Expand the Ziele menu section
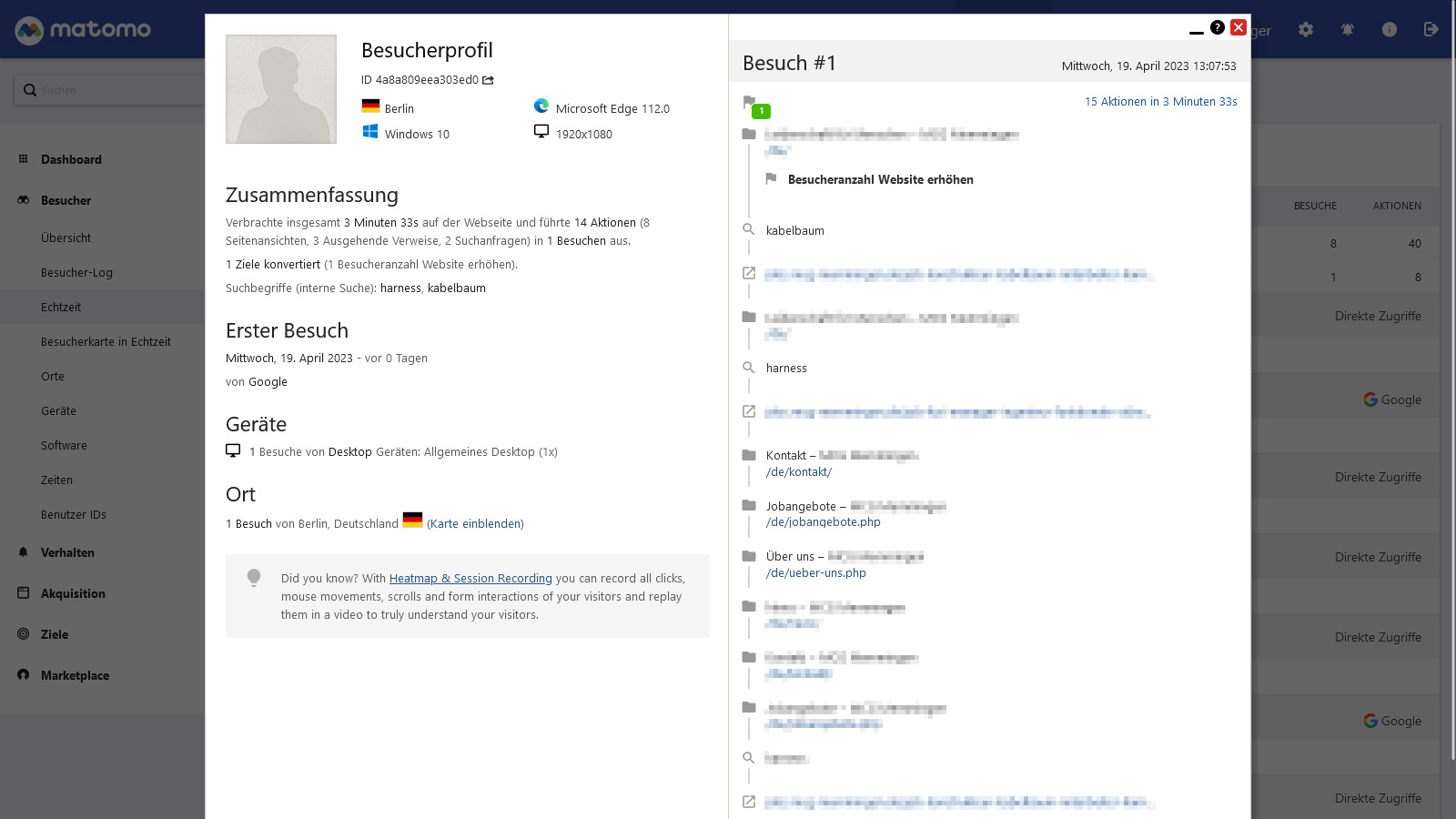Screen dimensions: 1456x819 pos(55,634)
